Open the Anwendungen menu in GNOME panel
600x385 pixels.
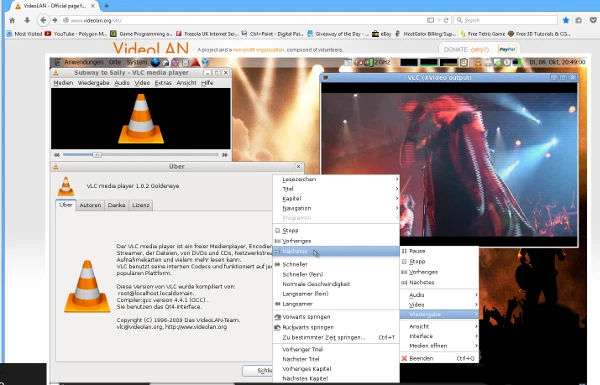[x=83, y=62]
